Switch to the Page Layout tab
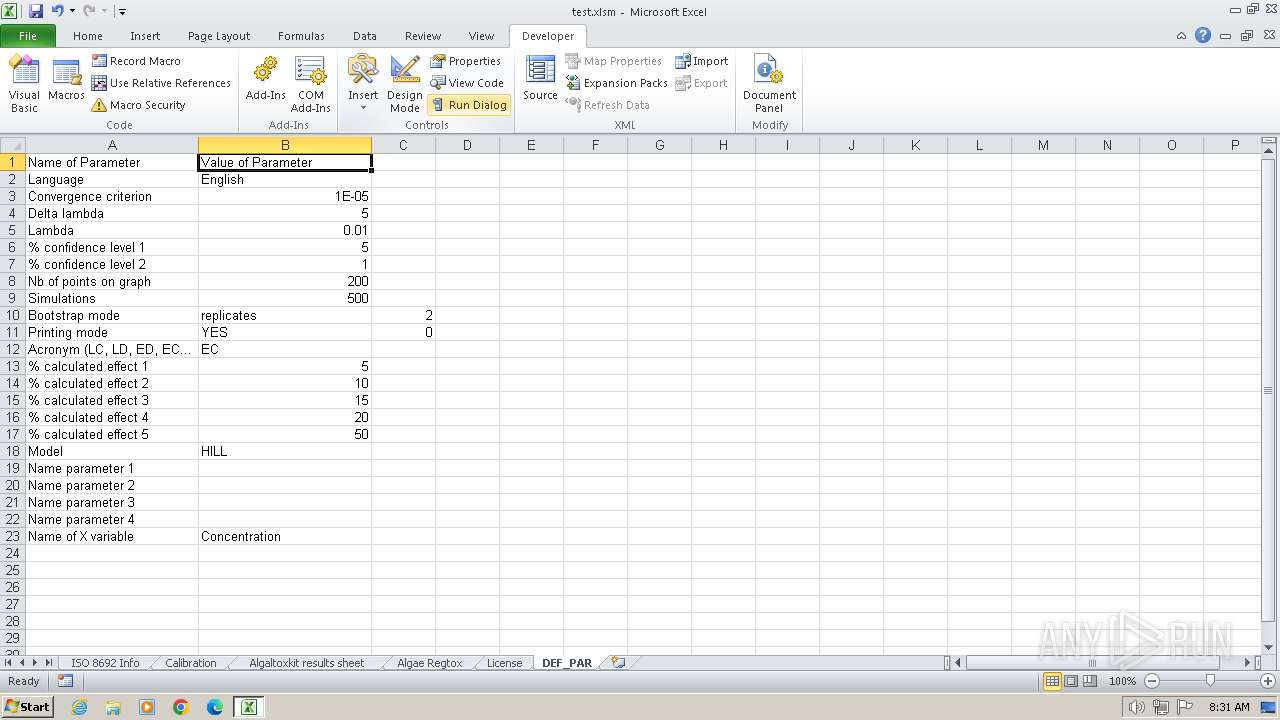This screenshot has width=1280, height=720. point(219,36)
